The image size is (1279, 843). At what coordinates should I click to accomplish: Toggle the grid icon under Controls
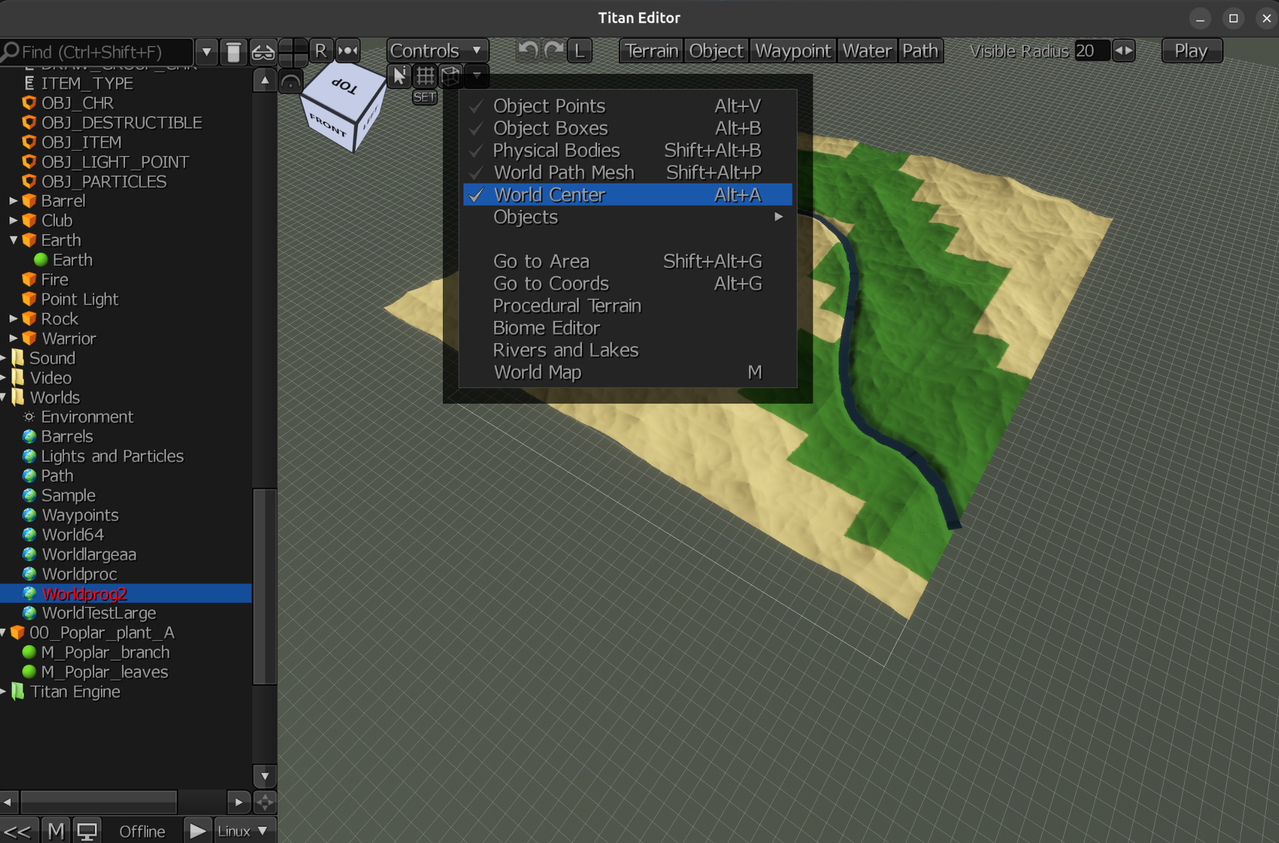click(x=425, y=76)
